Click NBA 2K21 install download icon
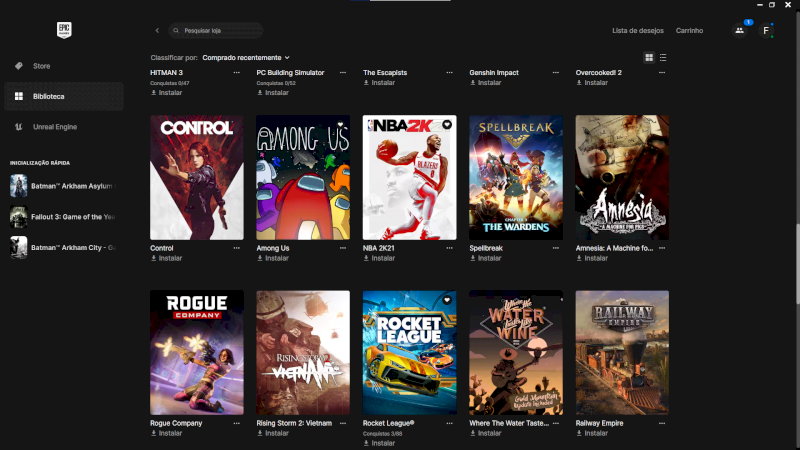 pos(366,258)
